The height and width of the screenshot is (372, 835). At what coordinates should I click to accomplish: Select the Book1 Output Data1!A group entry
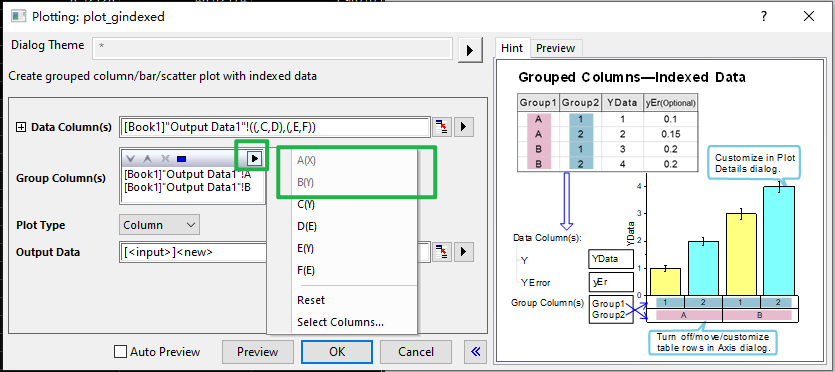click(x=187, y=174)
